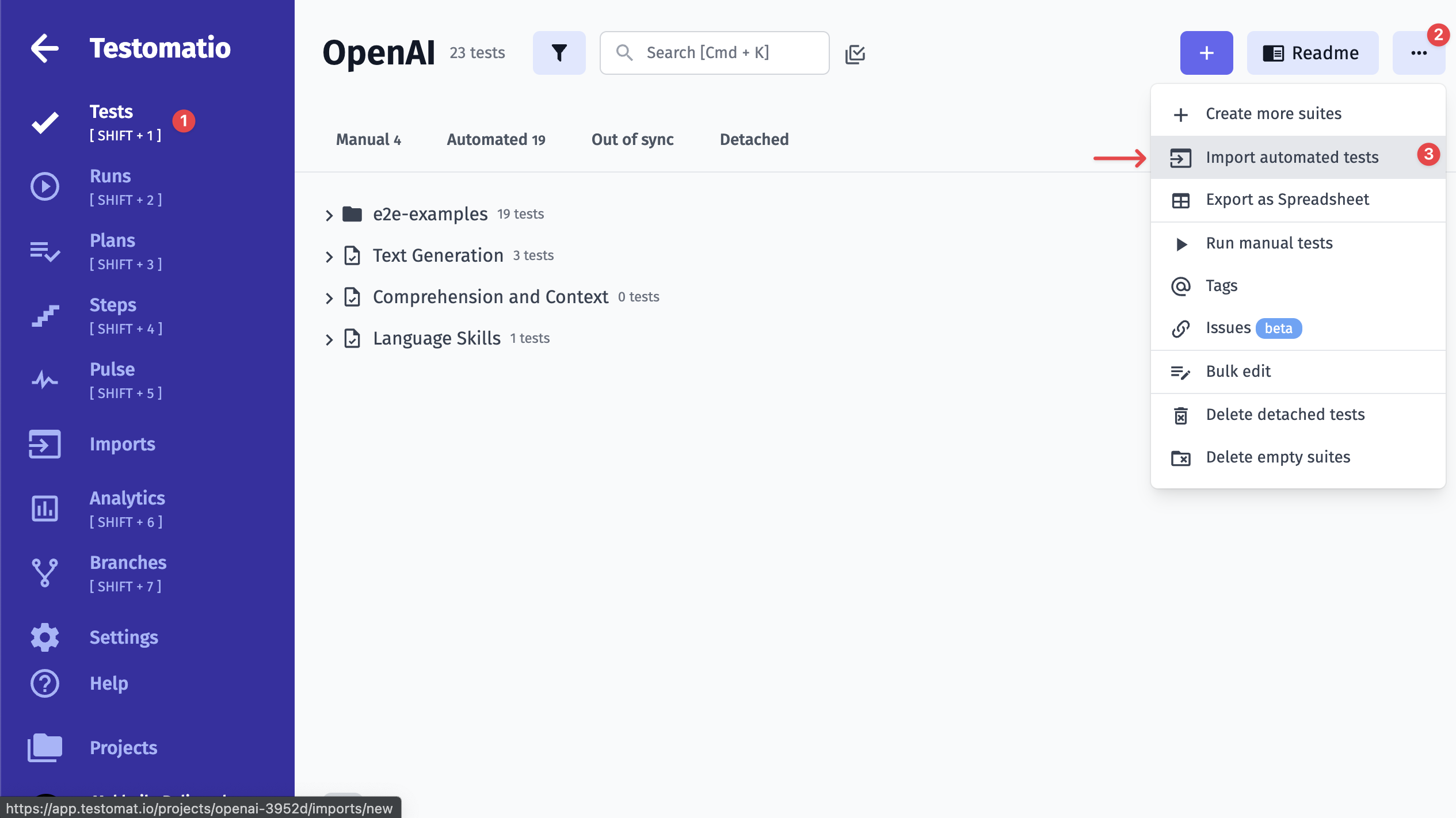Expand the Comprehension and Context chevron
1456x818 pixels.
pos(329,298)
